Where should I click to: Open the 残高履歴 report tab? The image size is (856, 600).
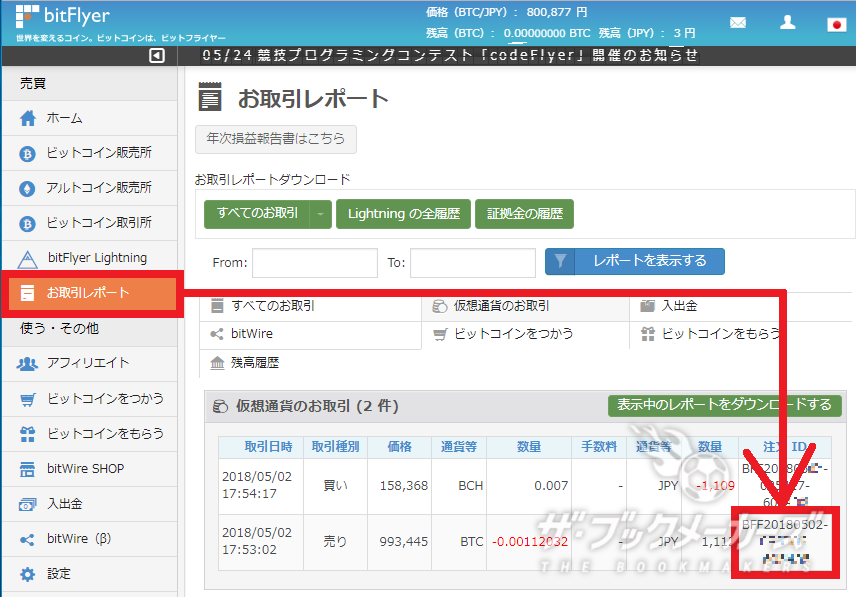[310, 363]
